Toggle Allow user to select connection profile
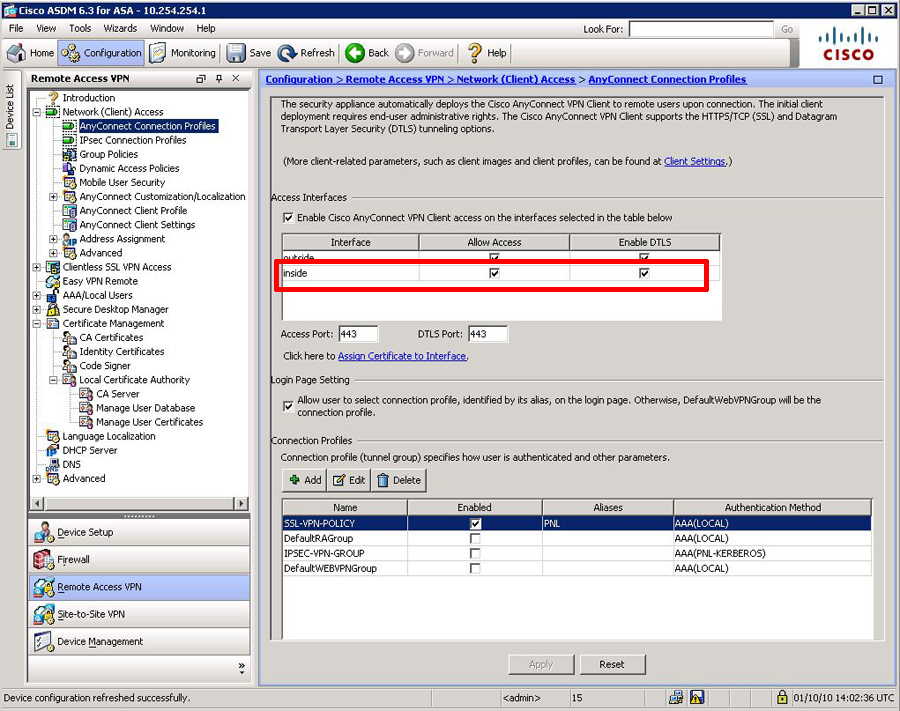 [288, 406]
